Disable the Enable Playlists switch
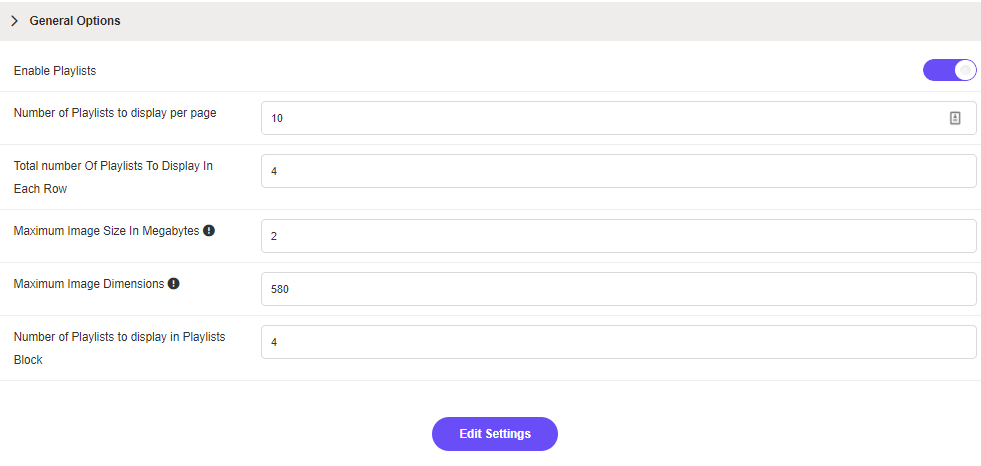This screenshot has height=466, width=981. point(949,70)
